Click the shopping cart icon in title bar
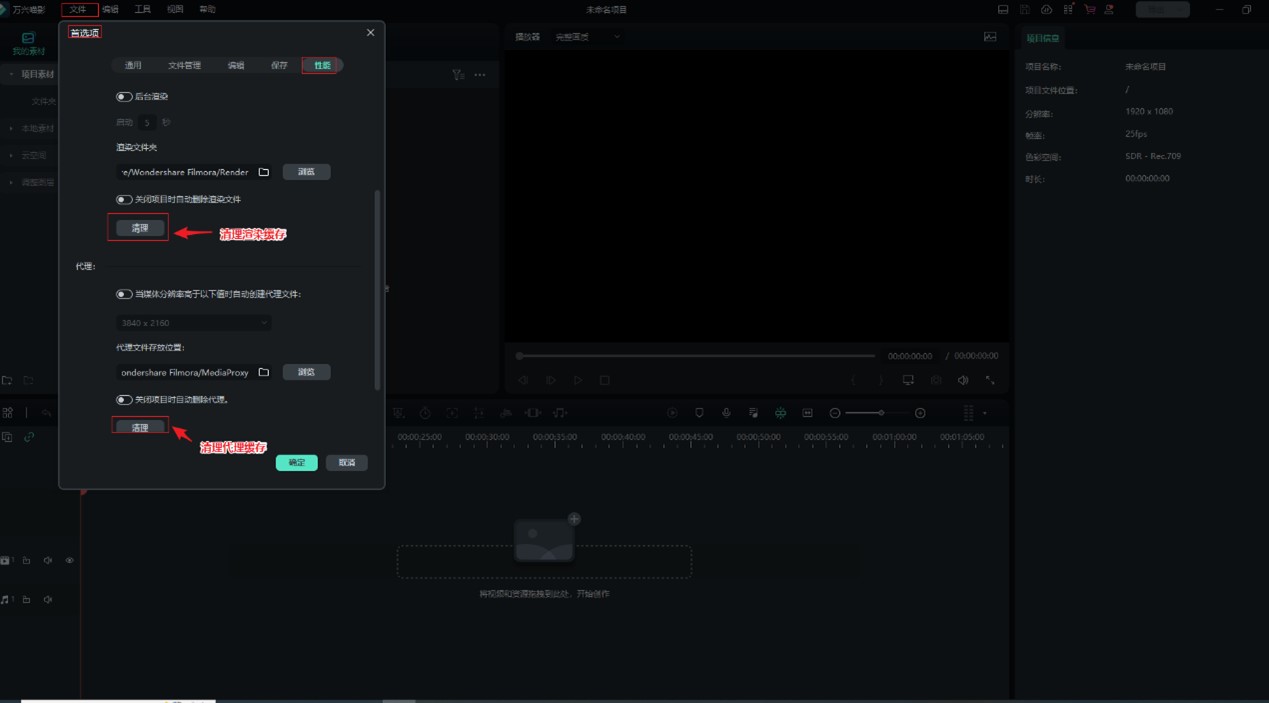 [1089, 9]
